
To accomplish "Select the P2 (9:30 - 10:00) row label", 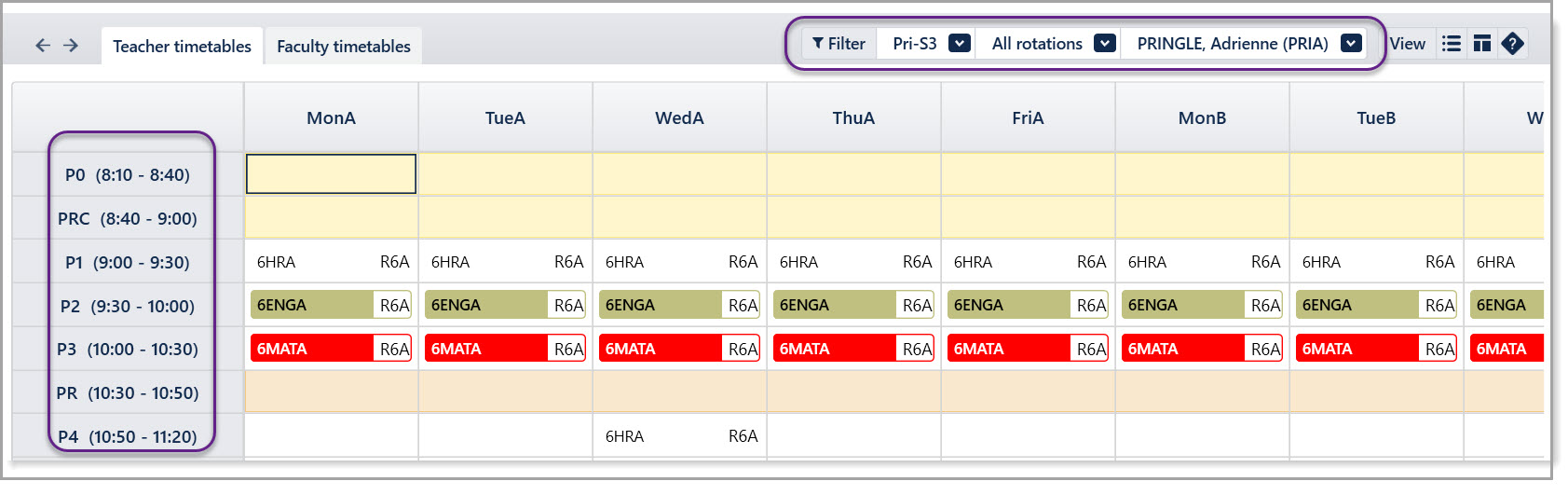I will coord(128,306).
